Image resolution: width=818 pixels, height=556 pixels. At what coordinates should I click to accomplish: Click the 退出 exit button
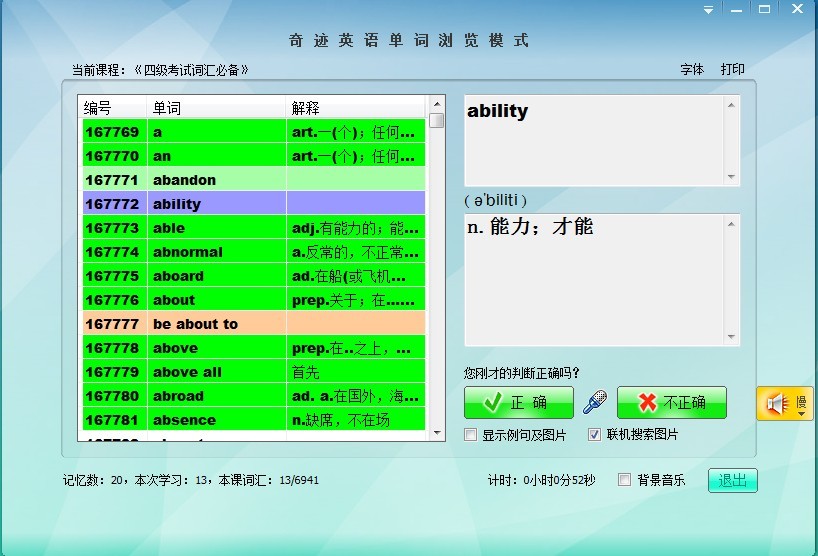(732, 480)
